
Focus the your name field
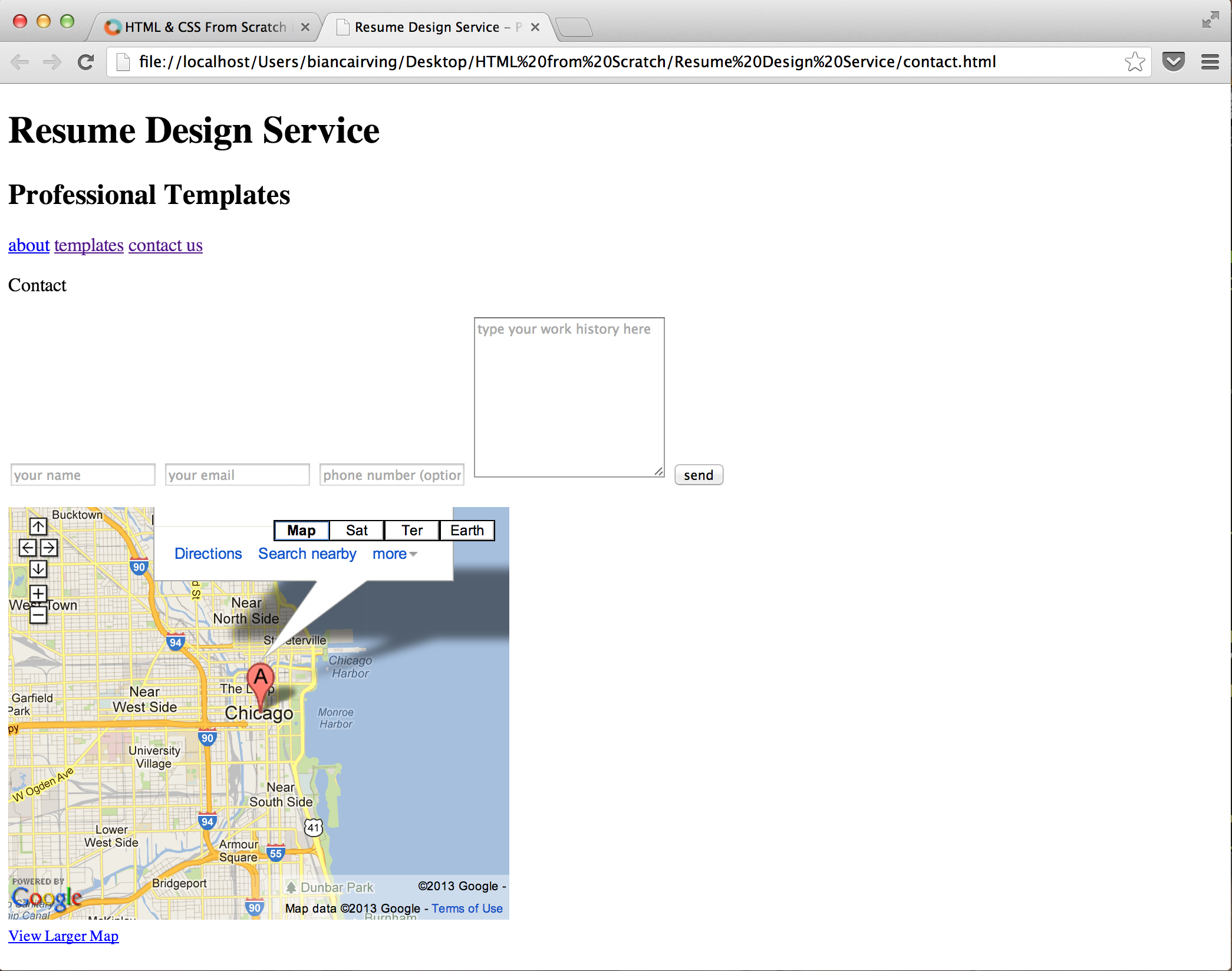pos(83,475)
